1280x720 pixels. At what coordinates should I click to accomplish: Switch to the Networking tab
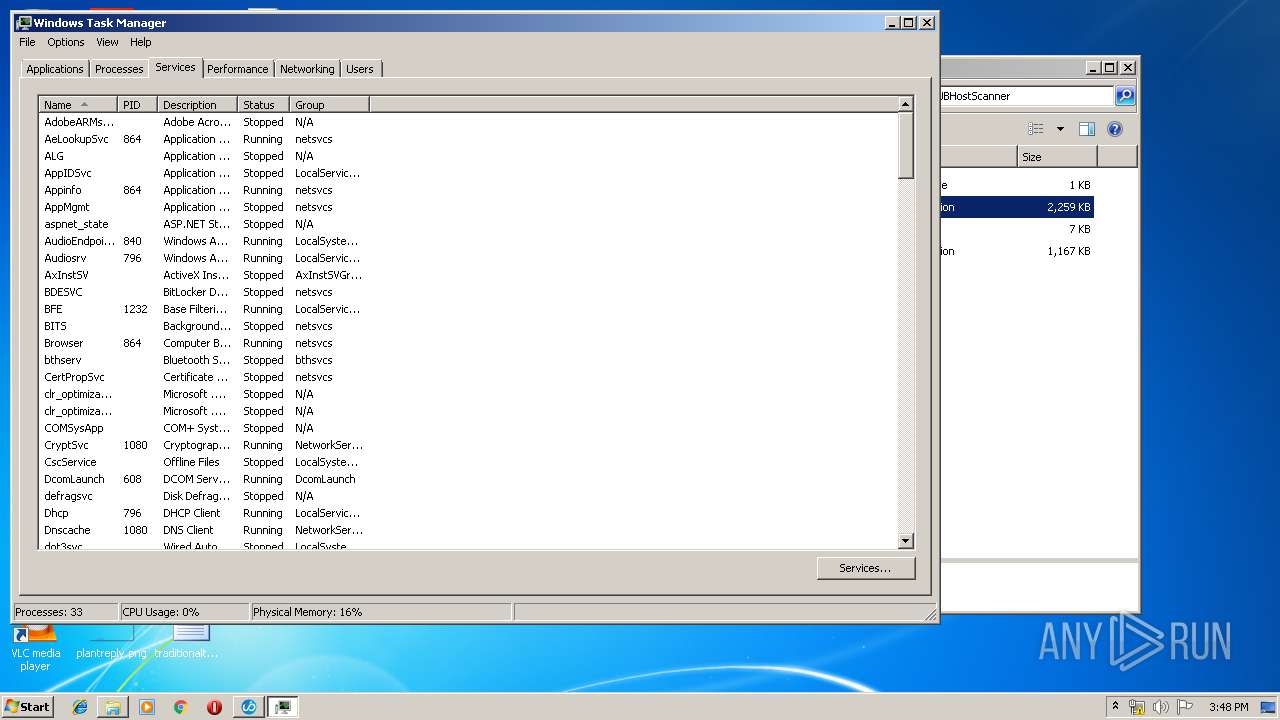coord(307,69)
